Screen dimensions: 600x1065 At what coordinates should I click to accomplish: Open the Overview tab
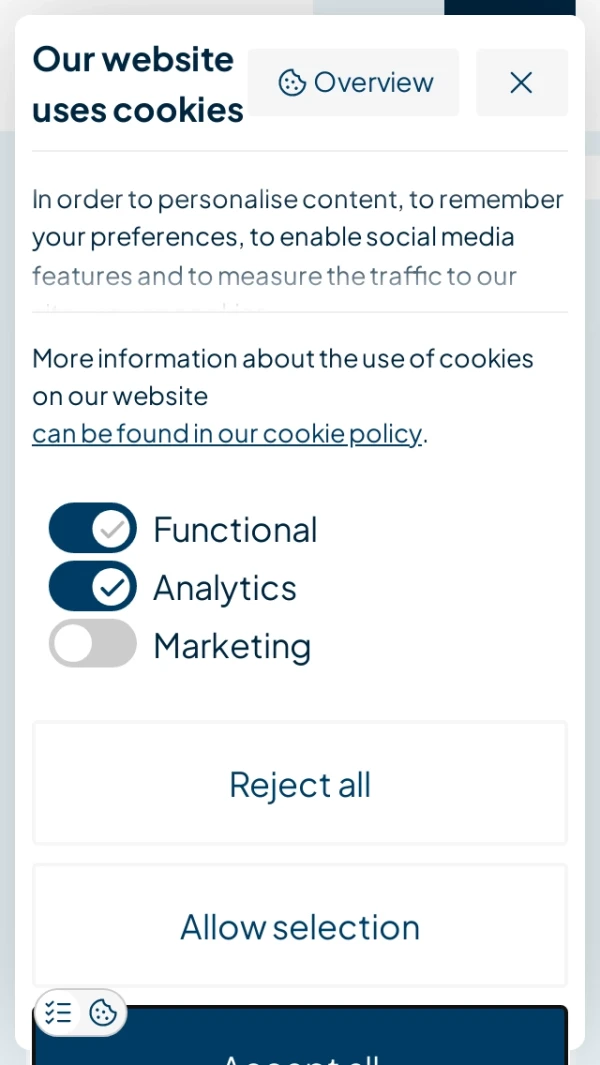point(354,83)
